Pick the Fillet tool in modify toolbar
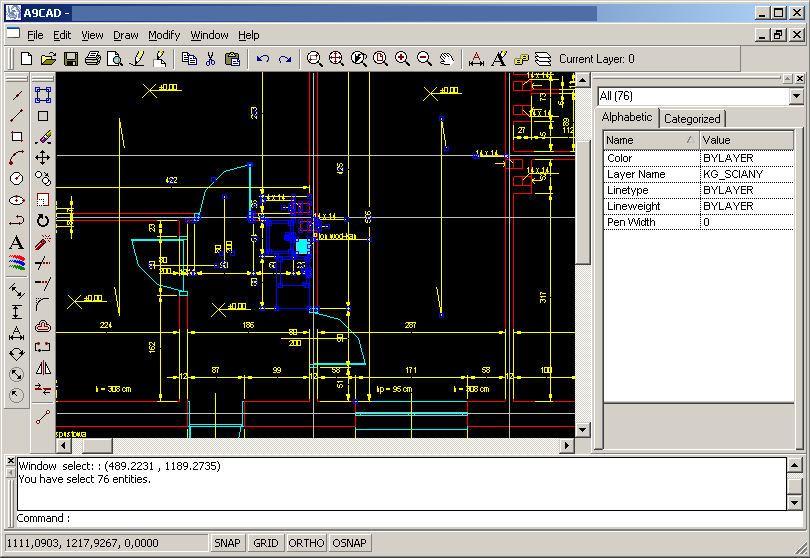This screenshot has height=558, width=810. pos(43,305)
